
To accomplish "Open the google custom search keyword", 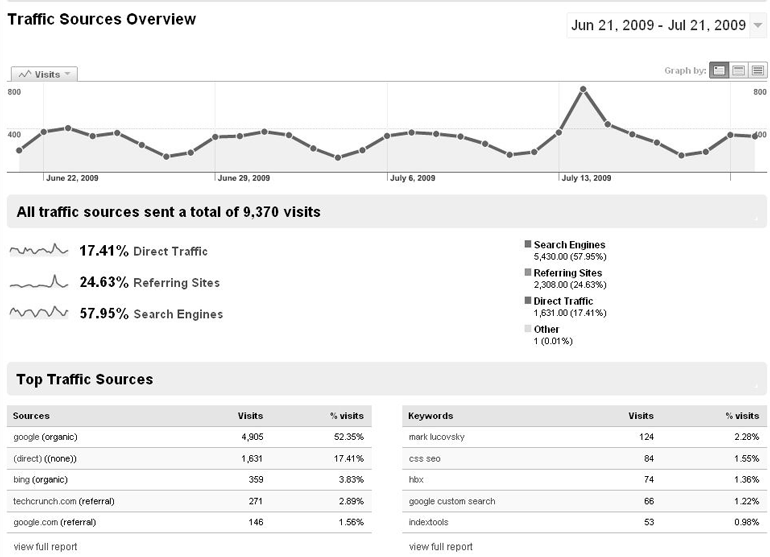I will 452,501.
